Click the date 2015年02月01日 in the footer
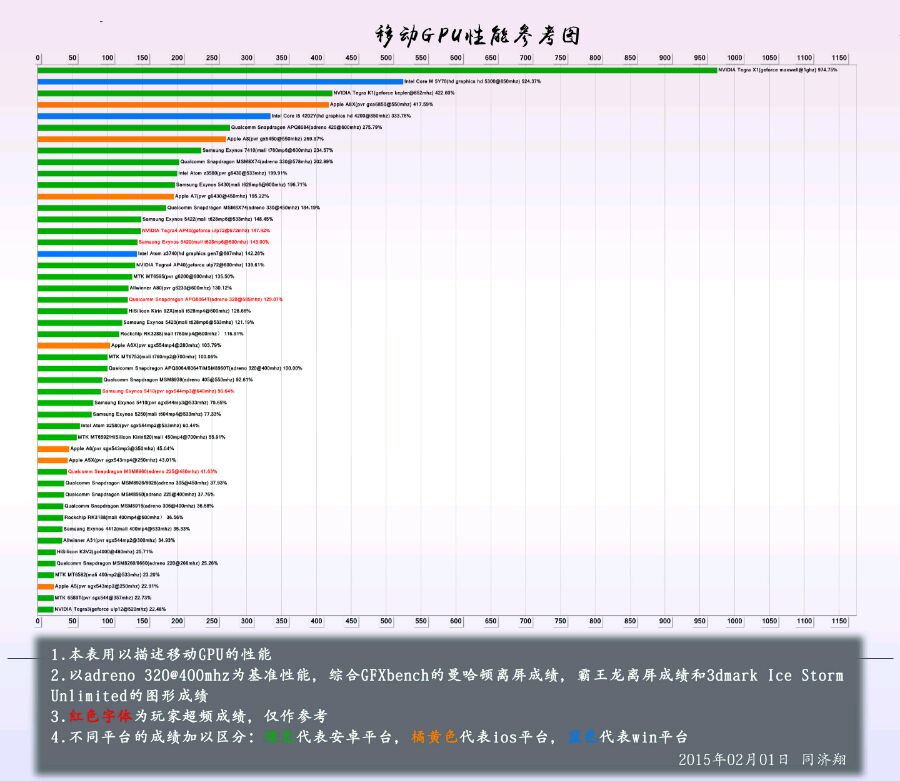The width and height of the screenshot is (900, 781). (734, 760)
